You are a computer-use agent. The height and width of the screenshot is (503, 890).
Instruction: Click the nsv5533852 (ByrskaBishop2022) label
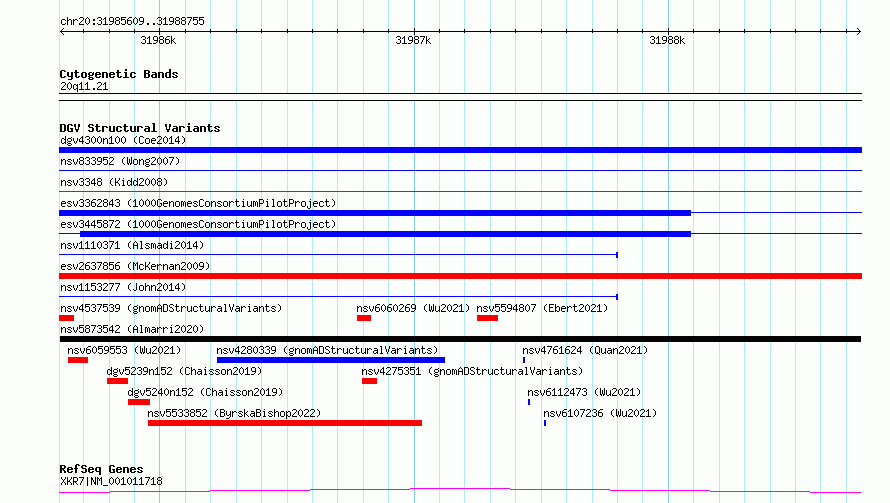234,413
